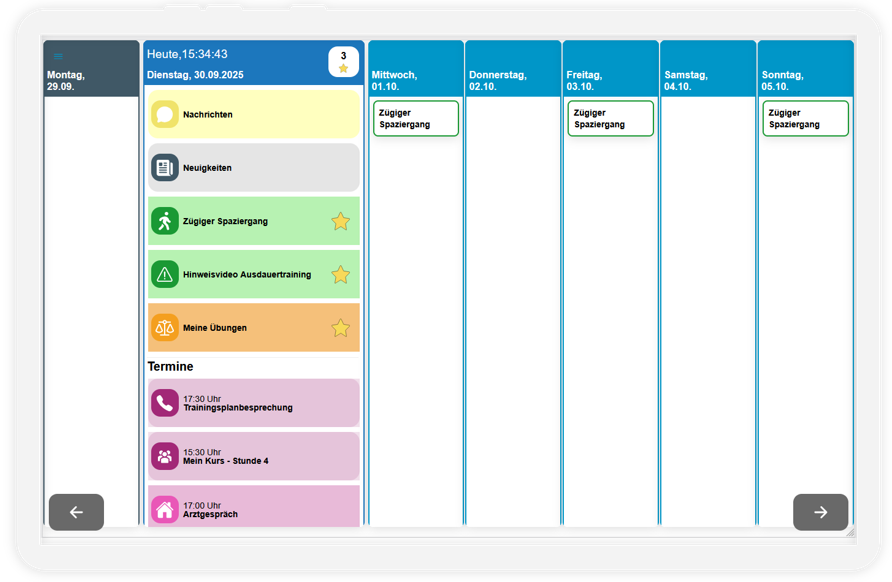Select the Donnerstag, 02.10. column header
Screen dimensions: 892x582
(513, 68)
